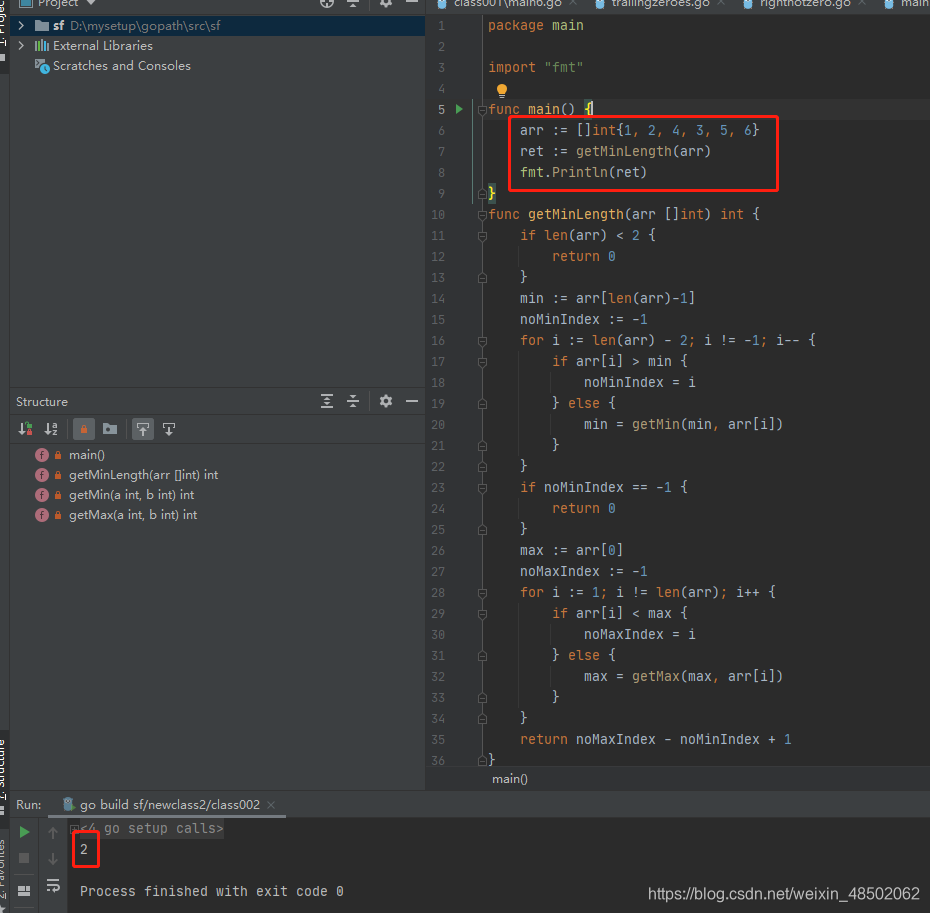Click 'Process finished with exit code 0' text
This screenshot has height=913, width=930.
click(x=212, y=891)
